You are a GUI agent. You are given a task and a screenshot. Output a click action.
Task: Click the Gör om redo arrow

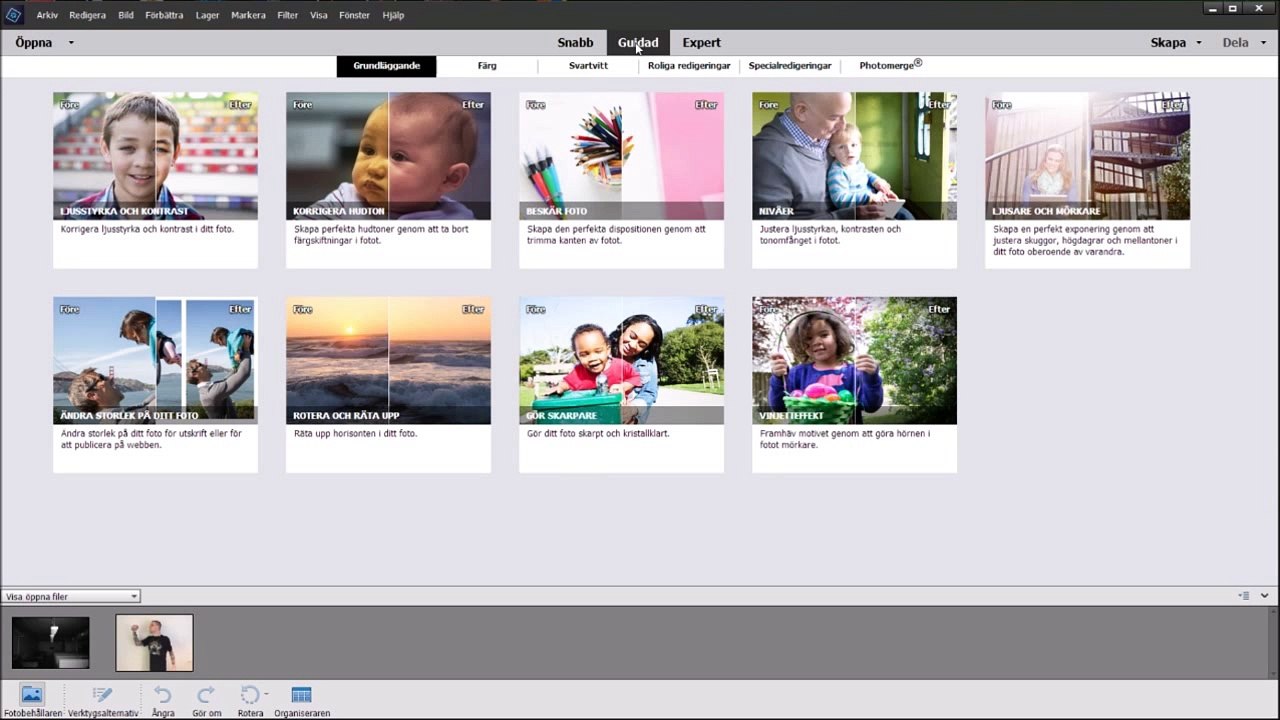tap(206, 695)
